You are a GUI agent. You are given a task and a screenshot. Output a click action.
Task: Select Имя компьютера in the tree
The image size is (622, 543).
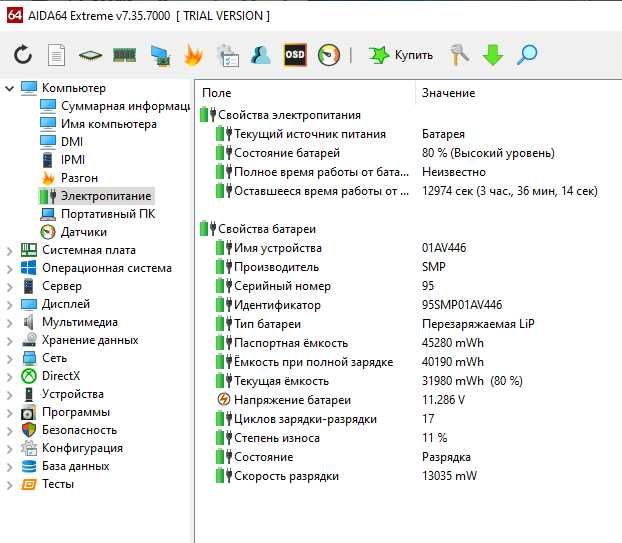(x=109, y=124)
